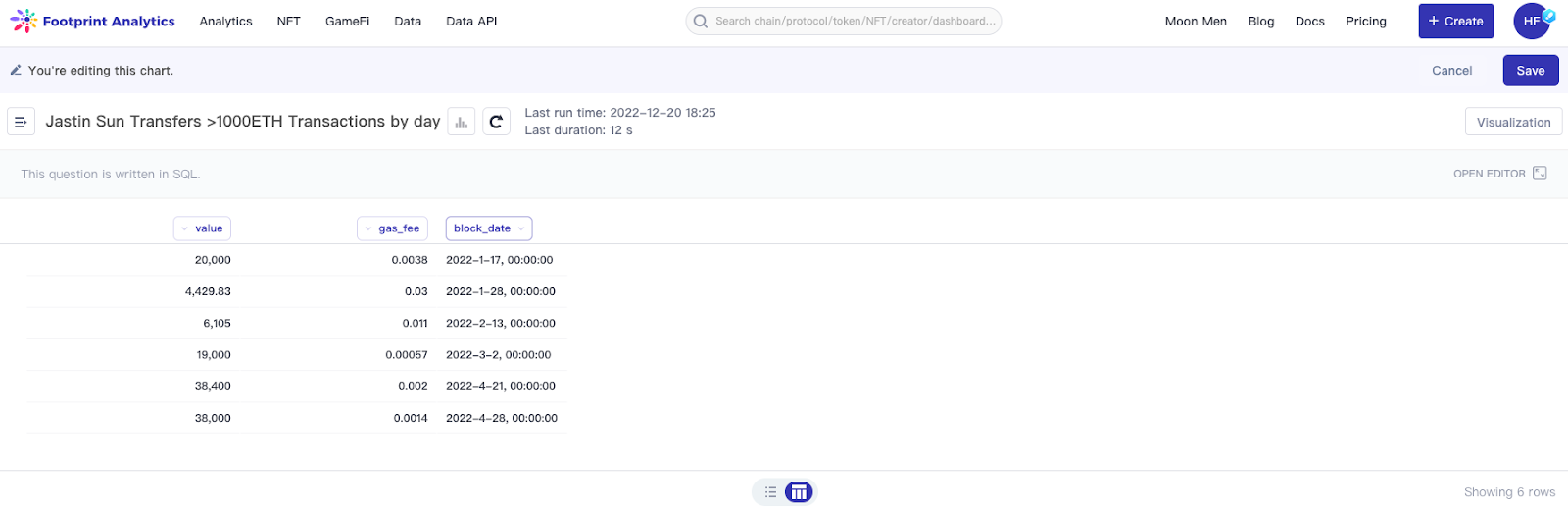Screen dimensions: 1568x507
Task: Open the Analytics menu
Action: pos(225,22)
